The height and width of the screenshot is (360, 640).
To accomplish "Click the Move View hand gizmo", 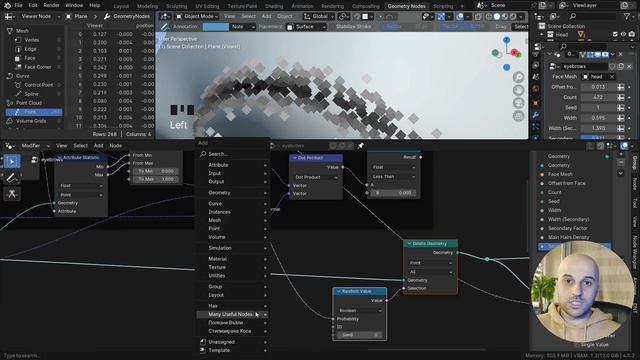I will click(518, 90).
